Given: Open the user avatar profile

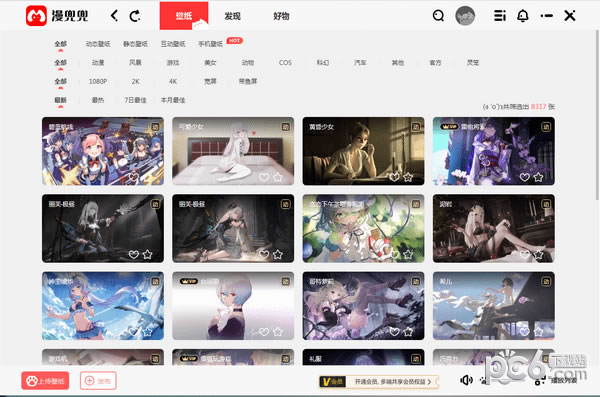Looking at the screenshot, I should pyautogui.click(x=465, y=16).
